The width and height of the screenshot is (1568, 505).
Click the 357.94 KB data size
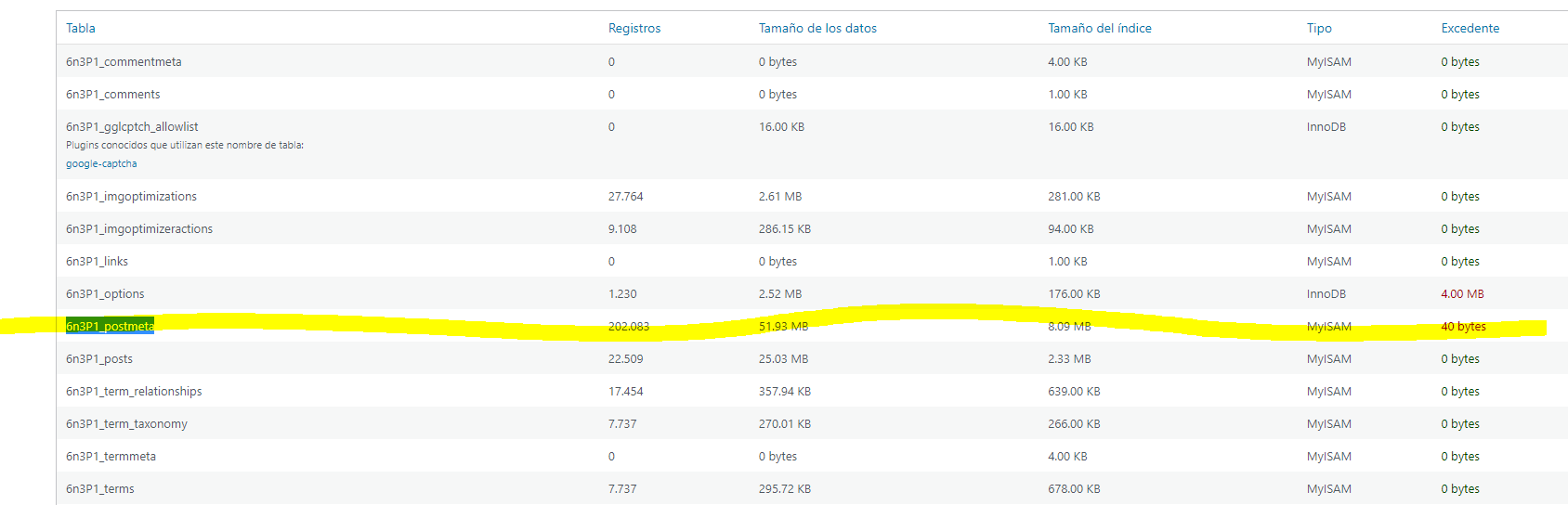click(785, 392)
